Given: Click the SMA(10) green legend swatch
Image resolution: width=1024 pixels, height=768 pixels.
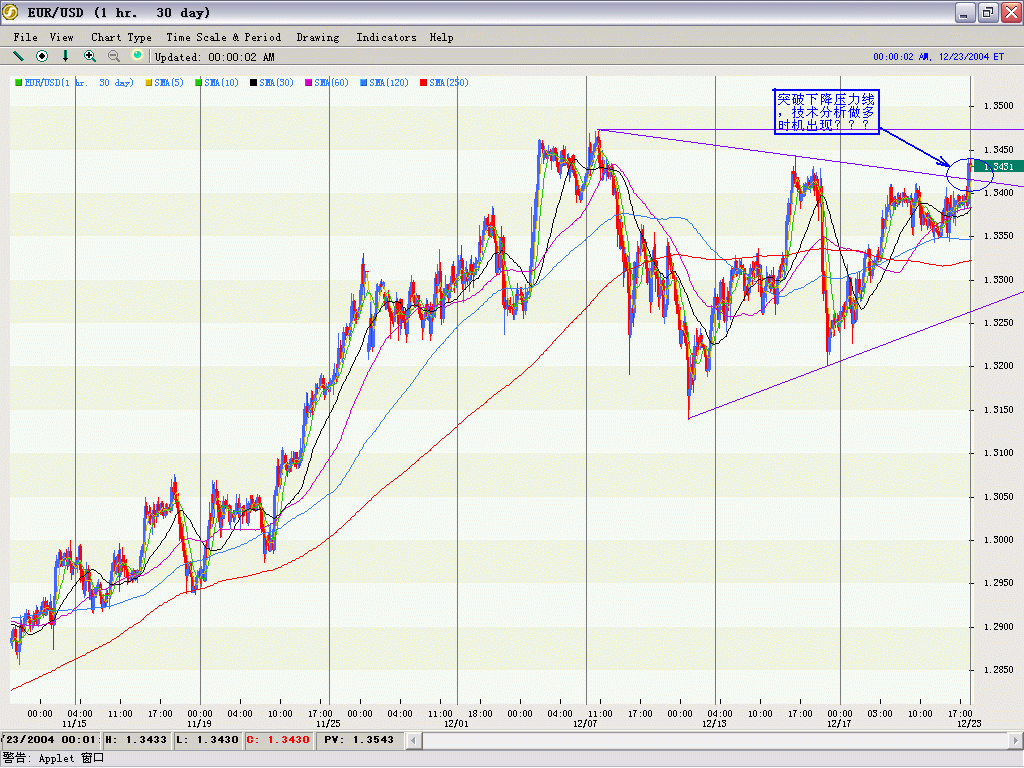Looking at the screenshot, I should pyautogui.click(x=199, y=82).
